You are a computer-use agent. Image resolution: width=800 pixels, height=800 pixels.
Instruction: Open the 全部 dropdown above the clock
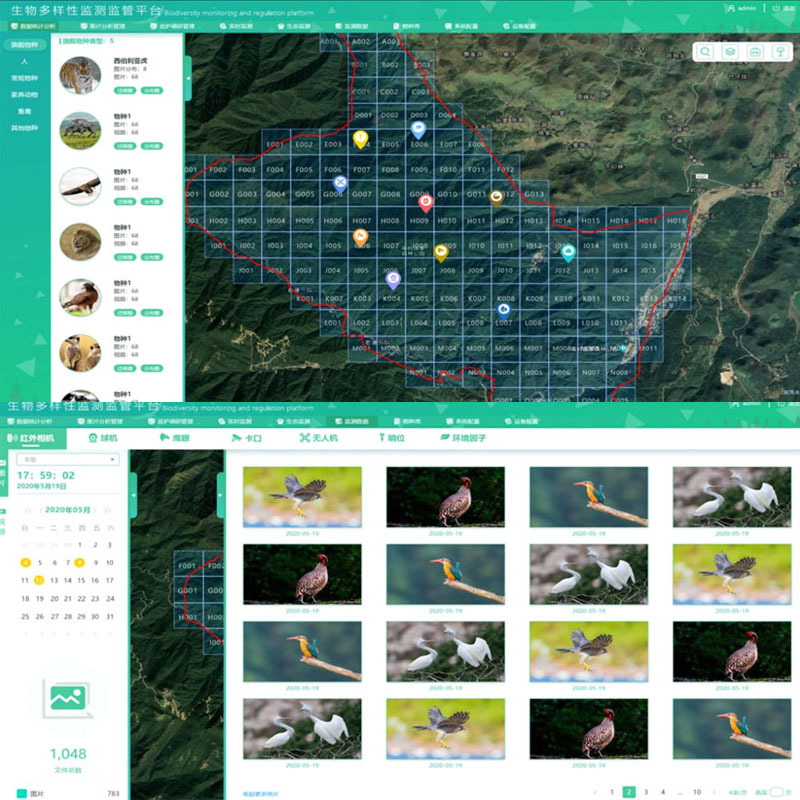(x=68, y=460)
